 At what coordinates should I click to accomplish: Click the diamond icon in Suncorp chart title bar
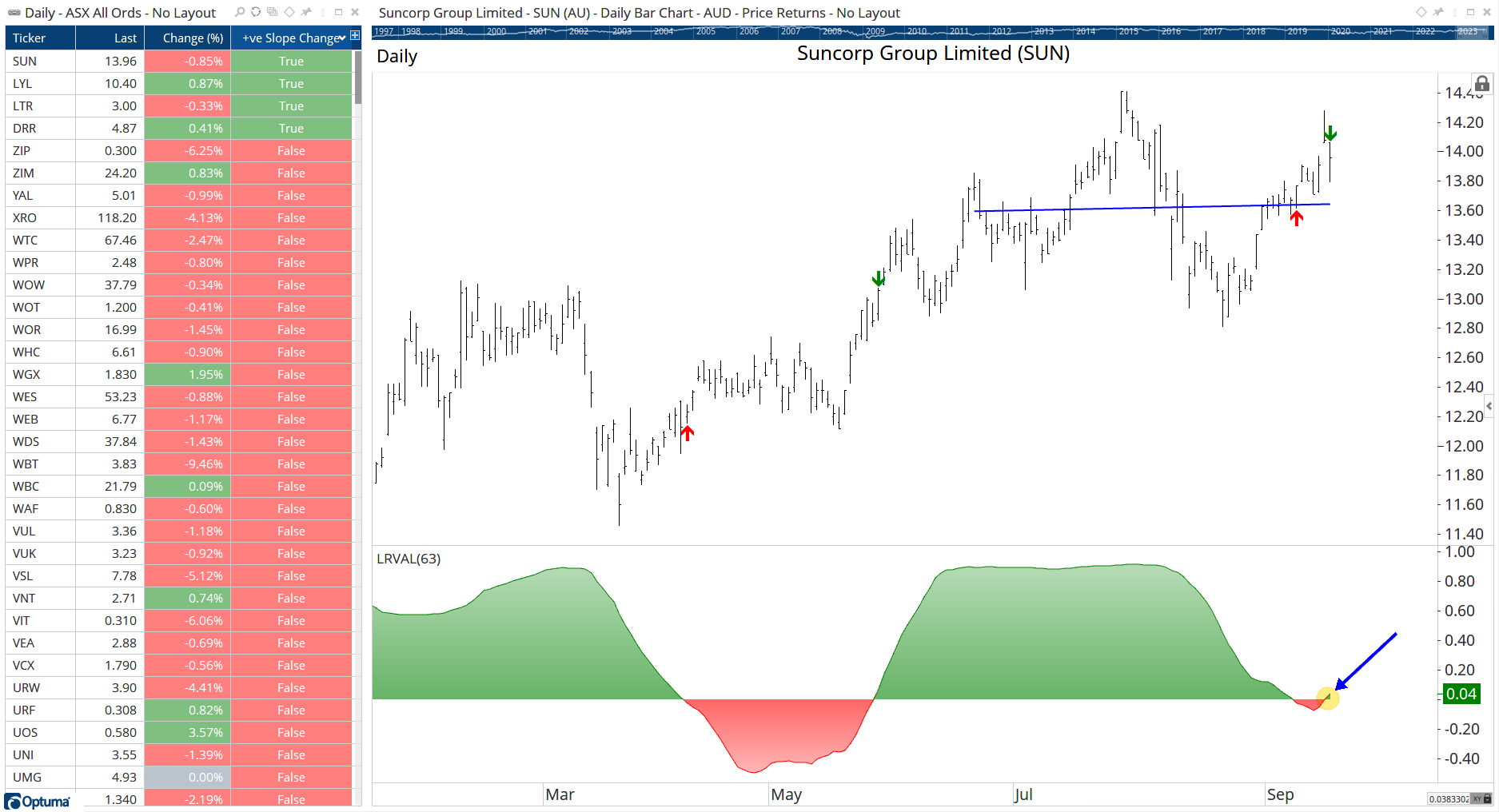[x=1421, y=12]
